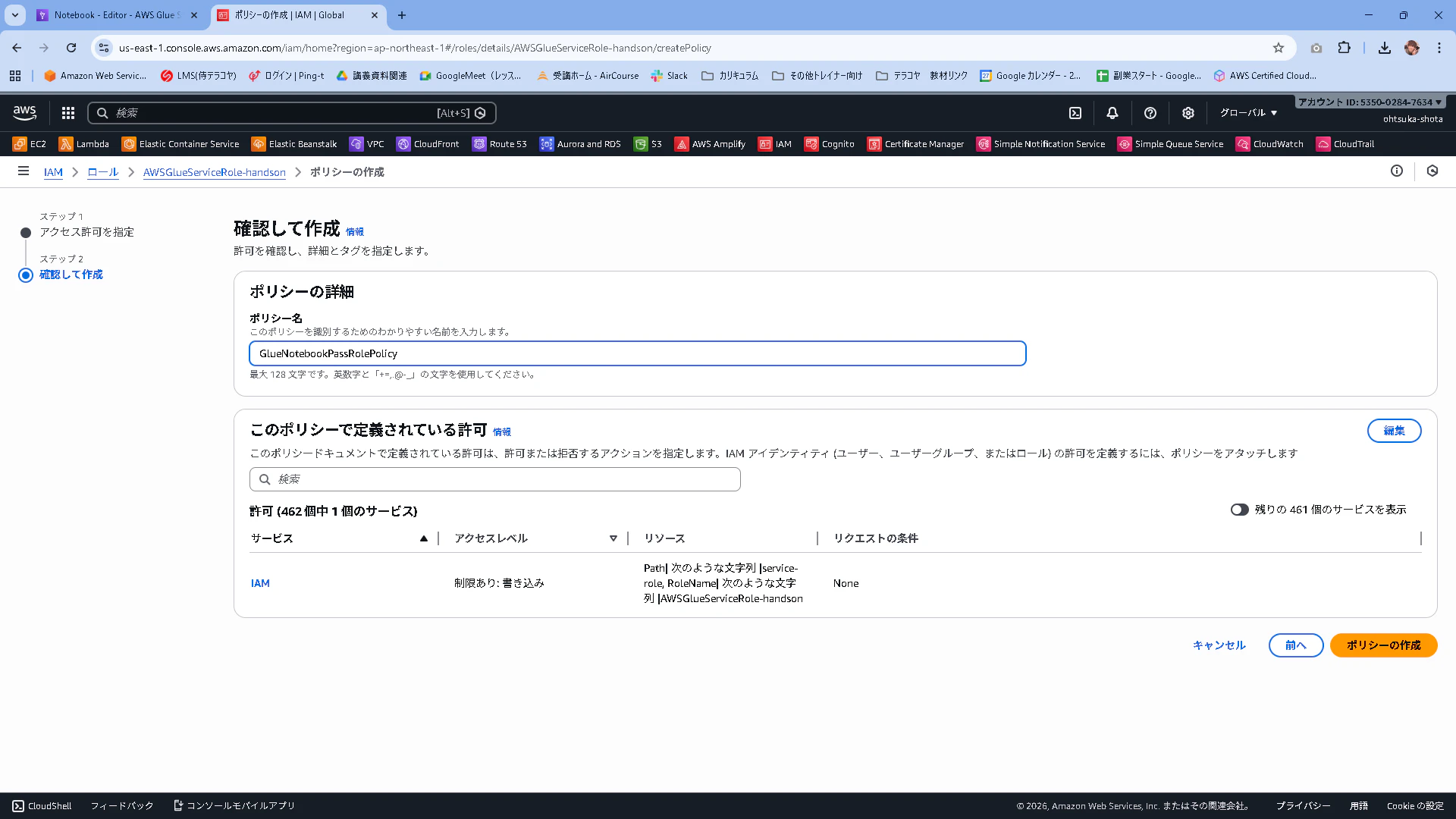Click the ポリシーの作成 orange button
Image resolution: width=1456 pixels, height=819 pixels.
[x=1383, y=645]
